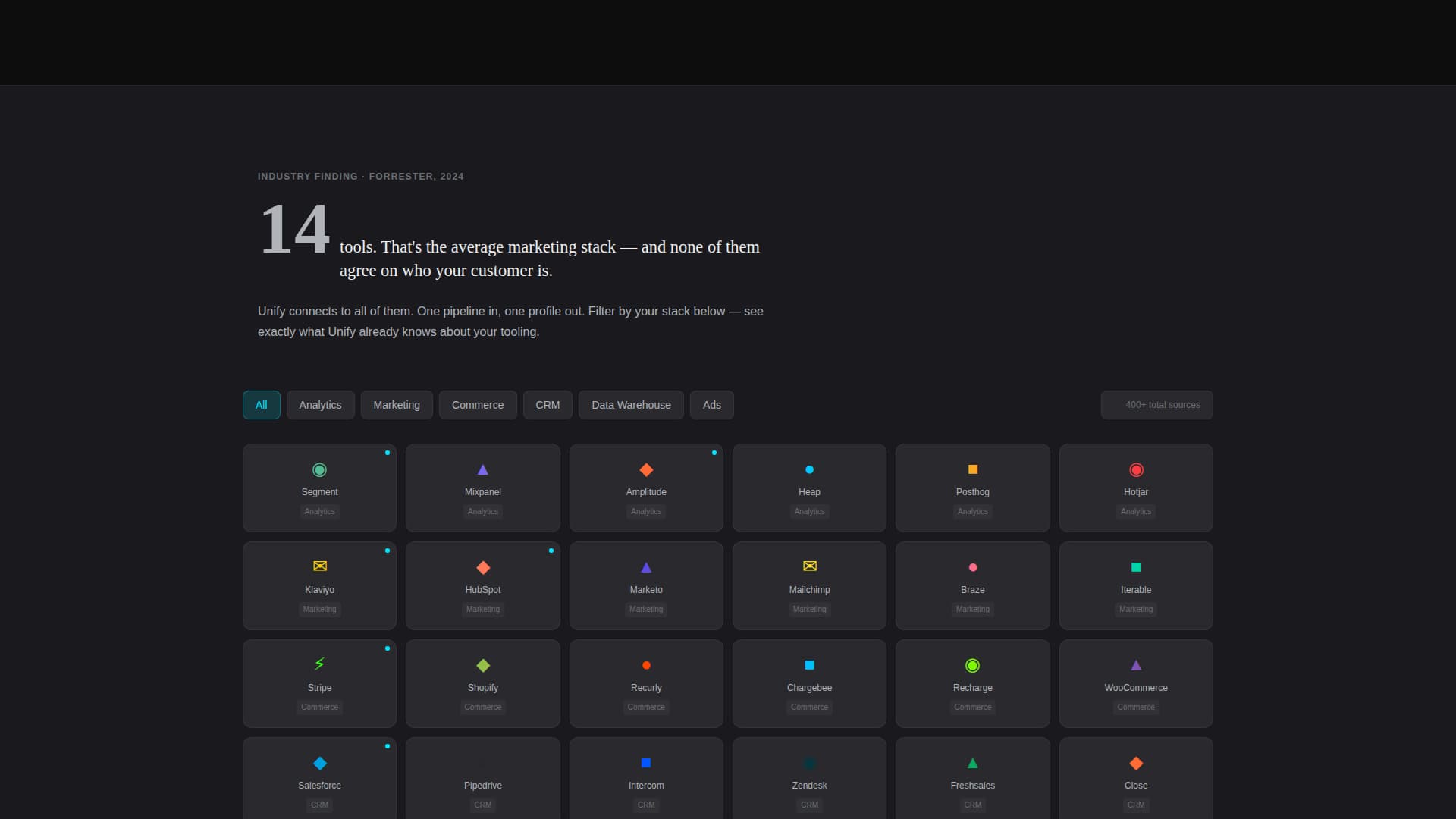Click the large 14 statistic number
The height and width of the screenshot is (819, 1456).
(x=295, y=229)
